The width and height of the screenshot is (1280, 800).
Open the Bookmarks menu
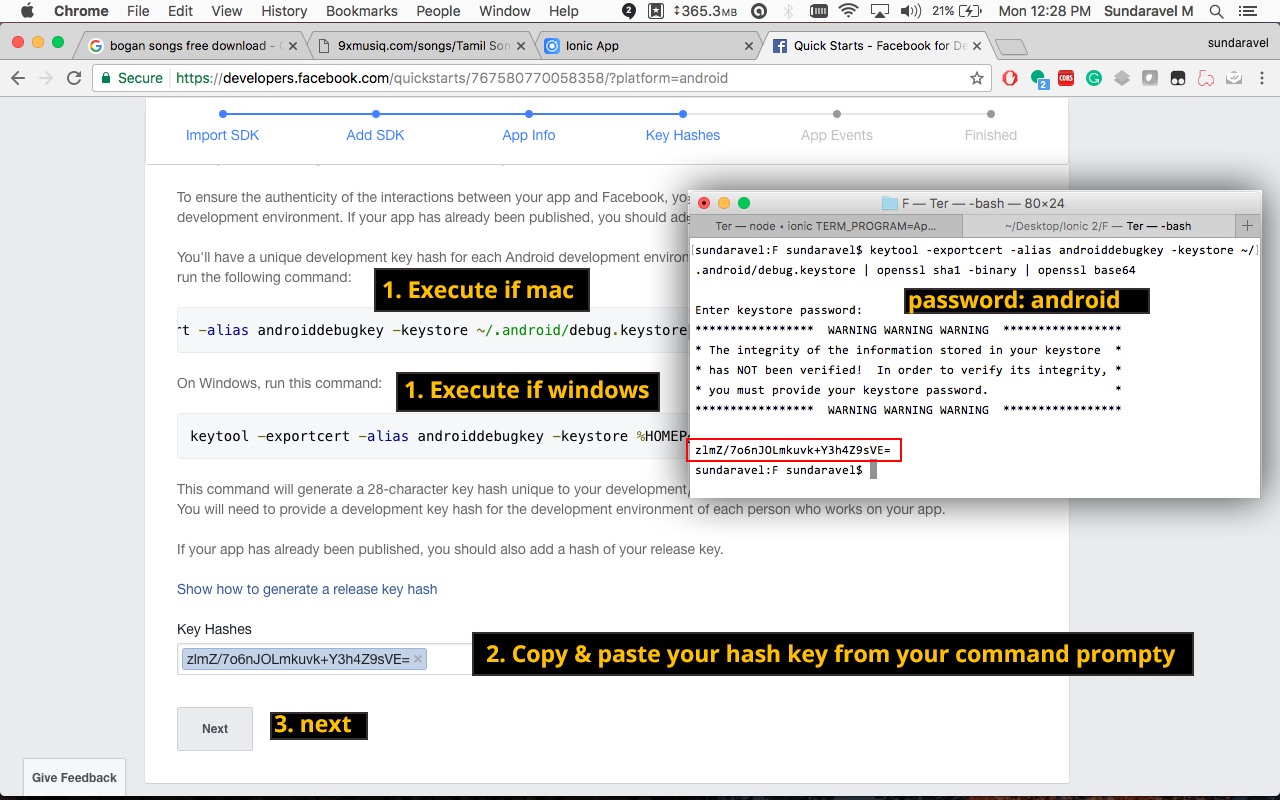[362, 11]
